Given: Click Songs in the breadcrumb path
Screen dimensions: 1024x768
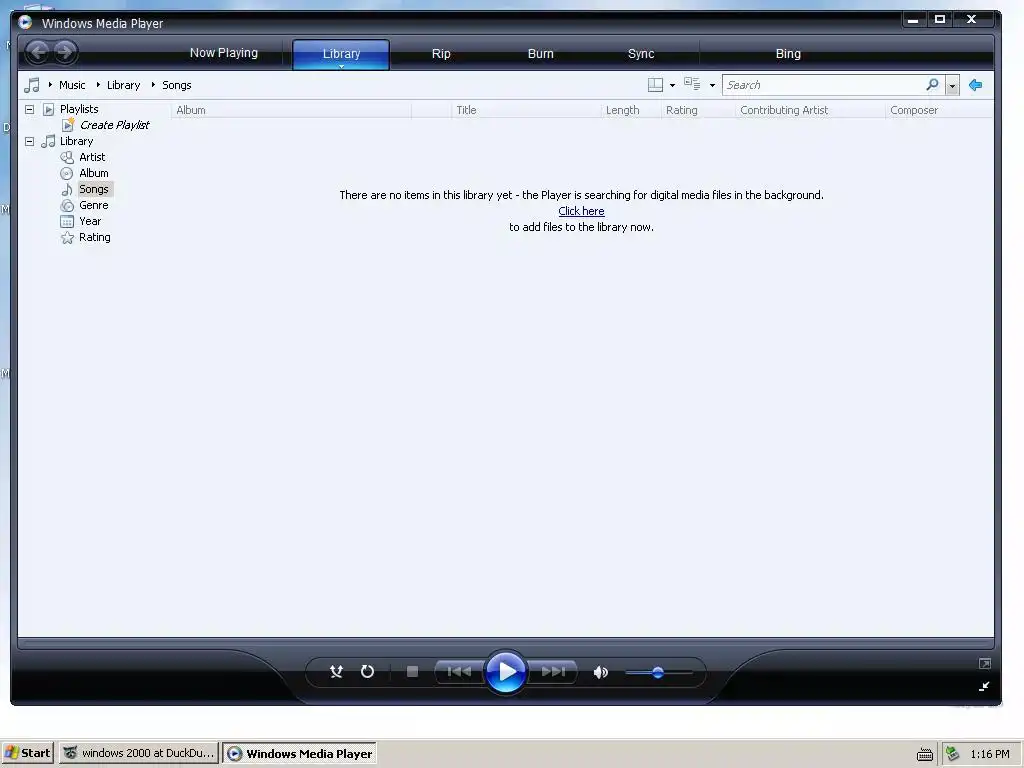Looking at the screenshot, I should point(176,85).
